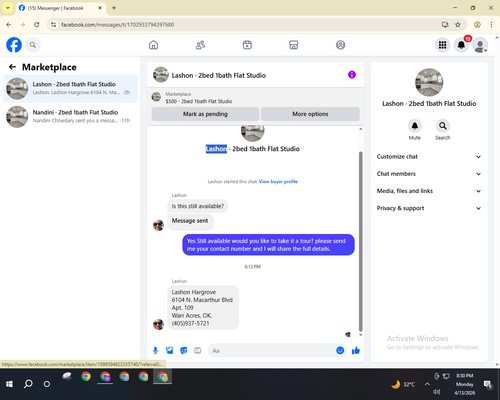
Task: Bookmark this page with the star icon
Action: [x=458, y=24]
